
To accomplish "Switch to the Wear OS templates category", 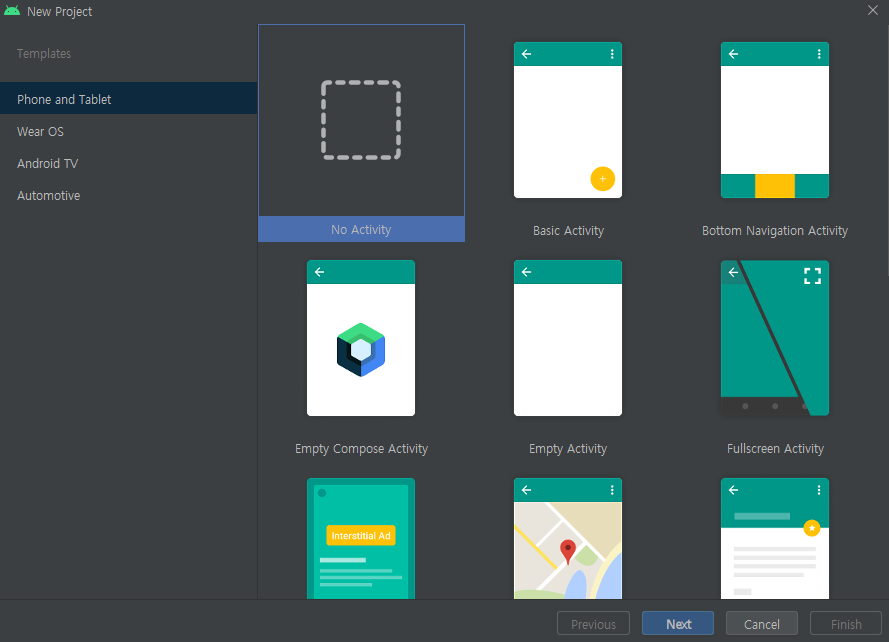I will tap(129, 131).
